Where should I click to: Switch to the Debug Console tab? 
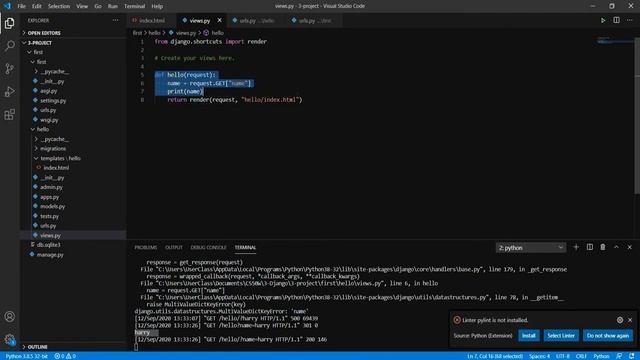(208, 247)
